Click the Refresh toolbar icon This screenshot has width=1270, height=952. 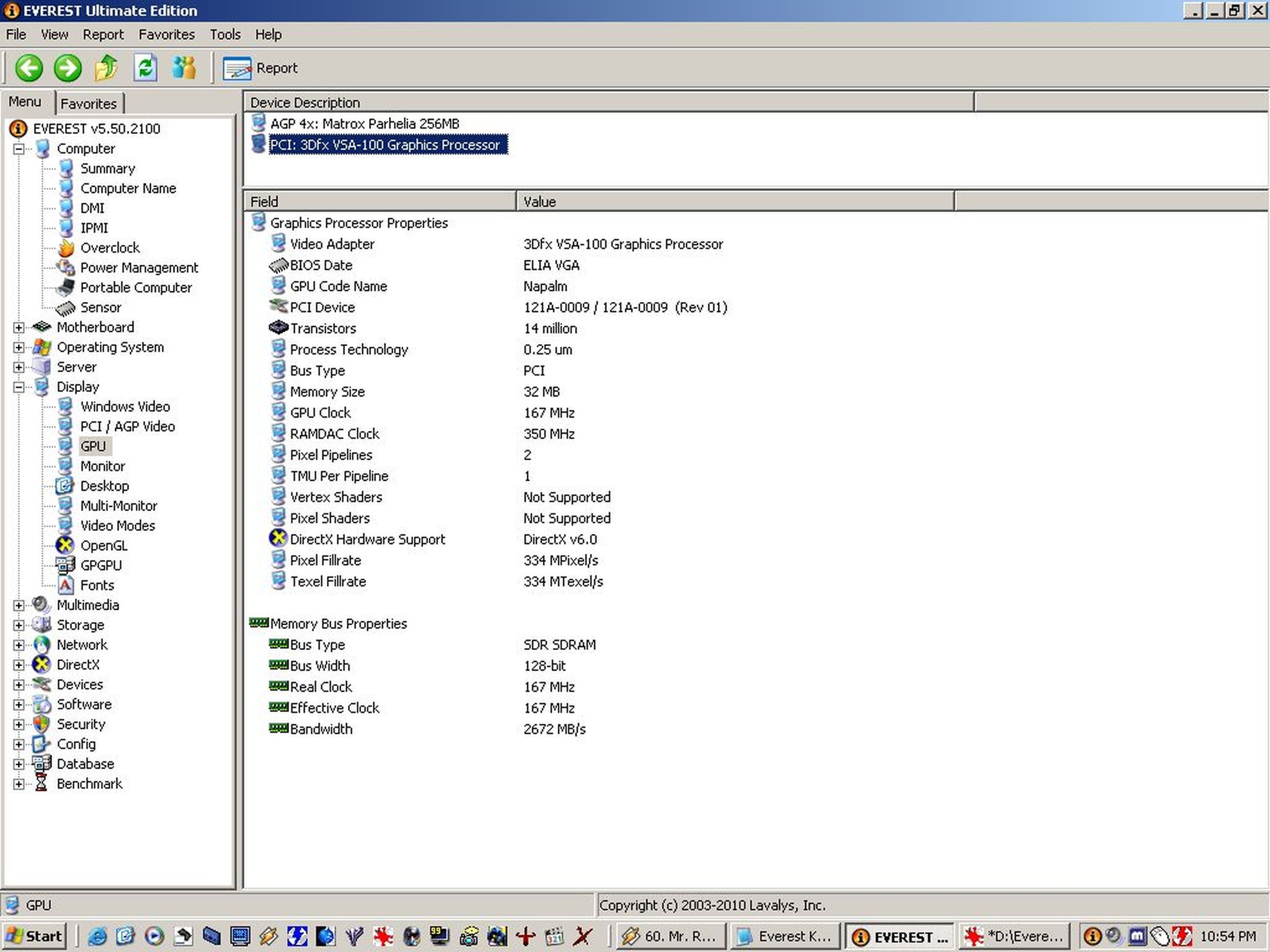tap(145, 68)
